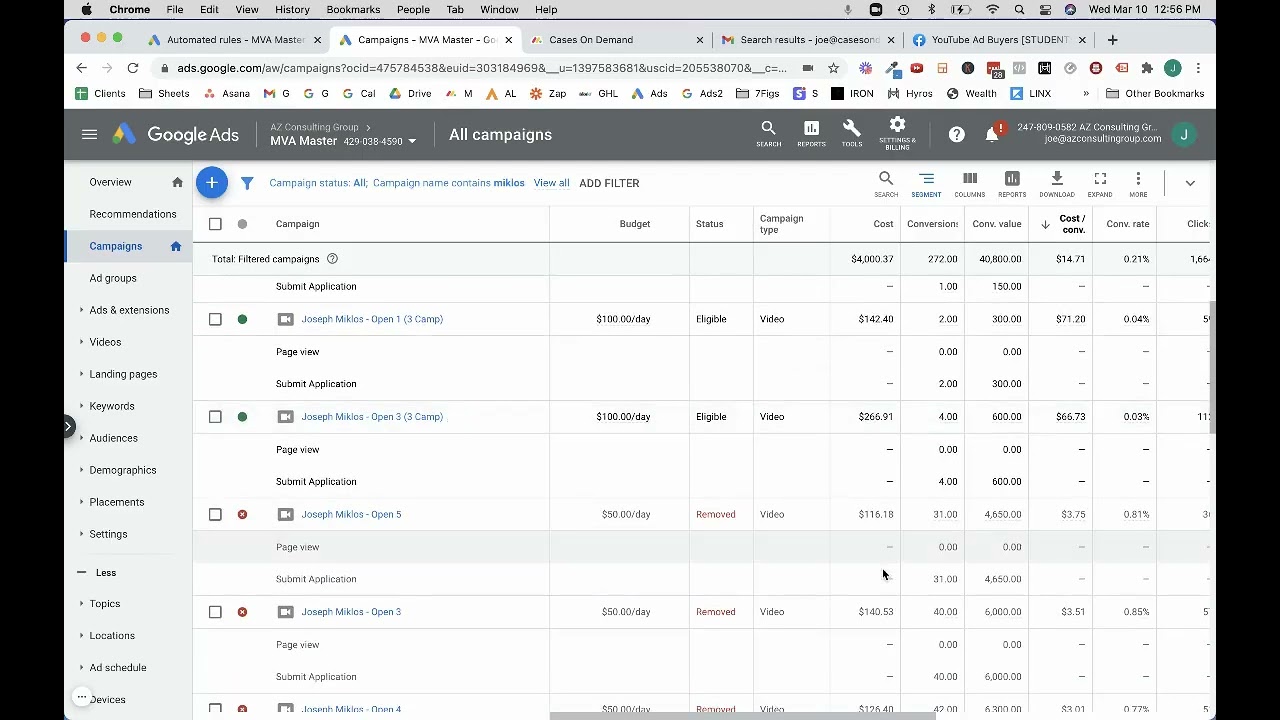1280x720 pixels.
Task: Click the Expand fullscreen icon
Action: (1100, 184)
